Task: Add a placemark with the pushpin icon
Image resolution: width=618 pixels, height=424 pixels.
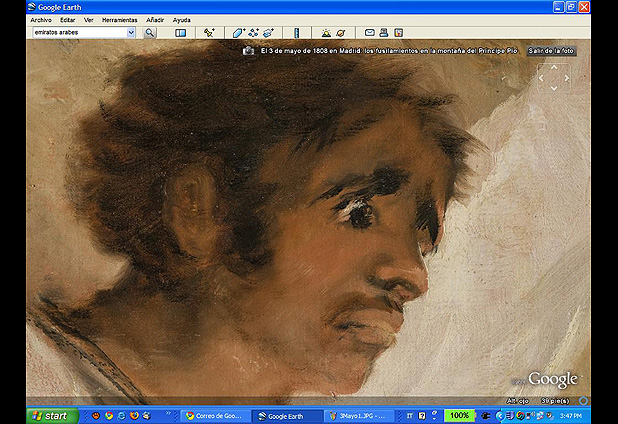Action: pos(209,33)
